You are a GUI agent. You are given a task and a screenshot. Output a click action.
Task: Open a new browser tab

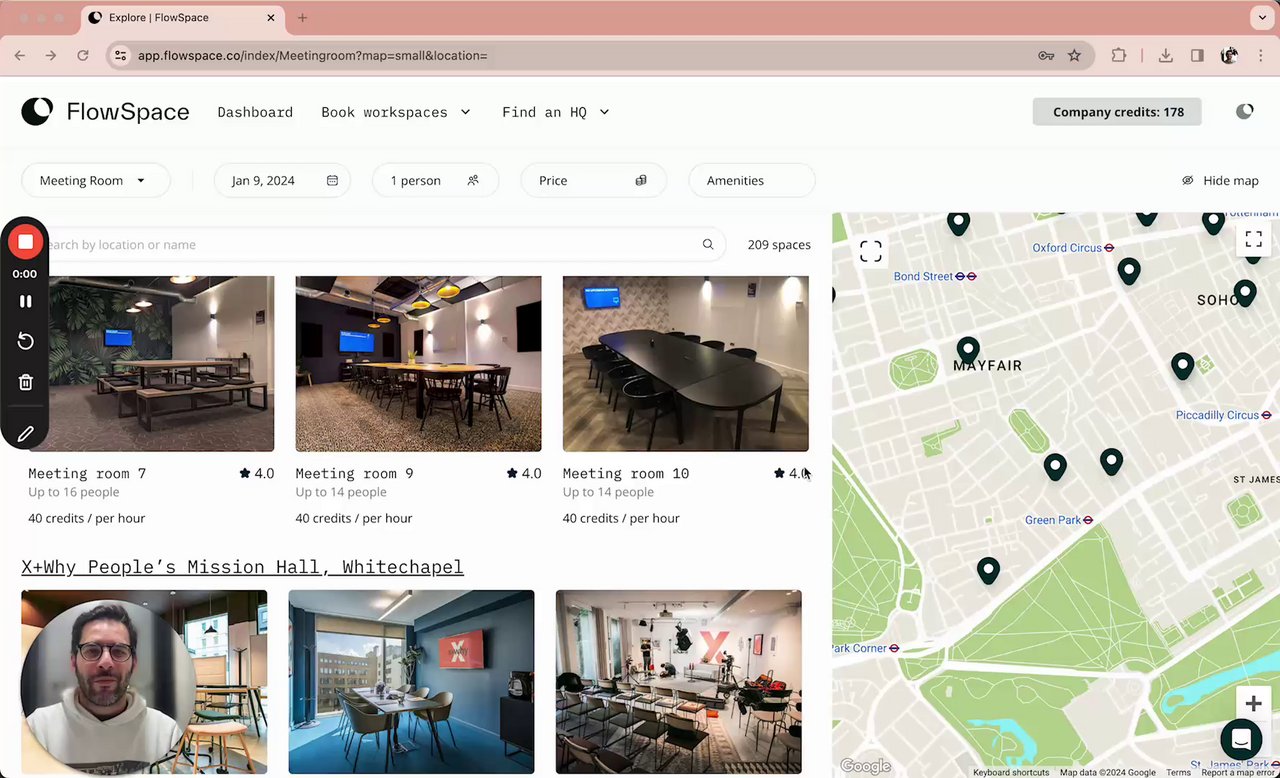tap(302, 18)
